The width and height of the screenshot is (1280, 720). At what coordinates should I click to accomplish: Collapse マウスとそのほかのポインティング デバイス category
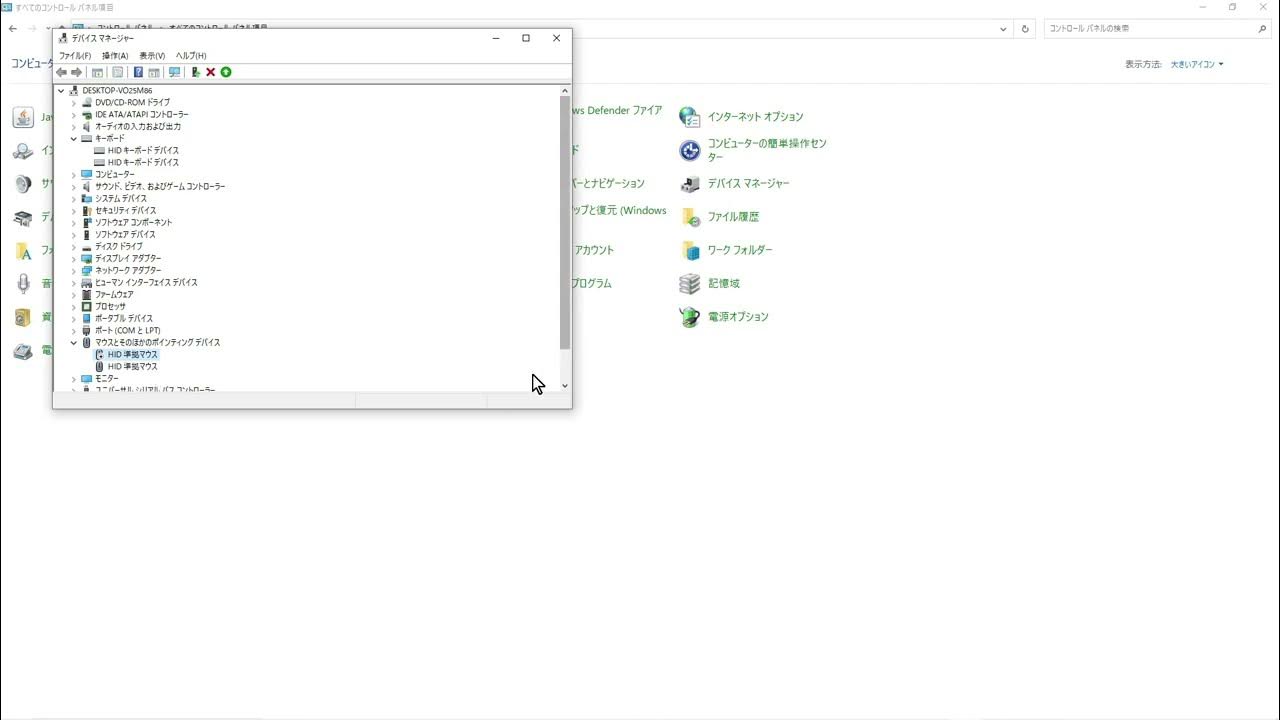tap(74, 342)
